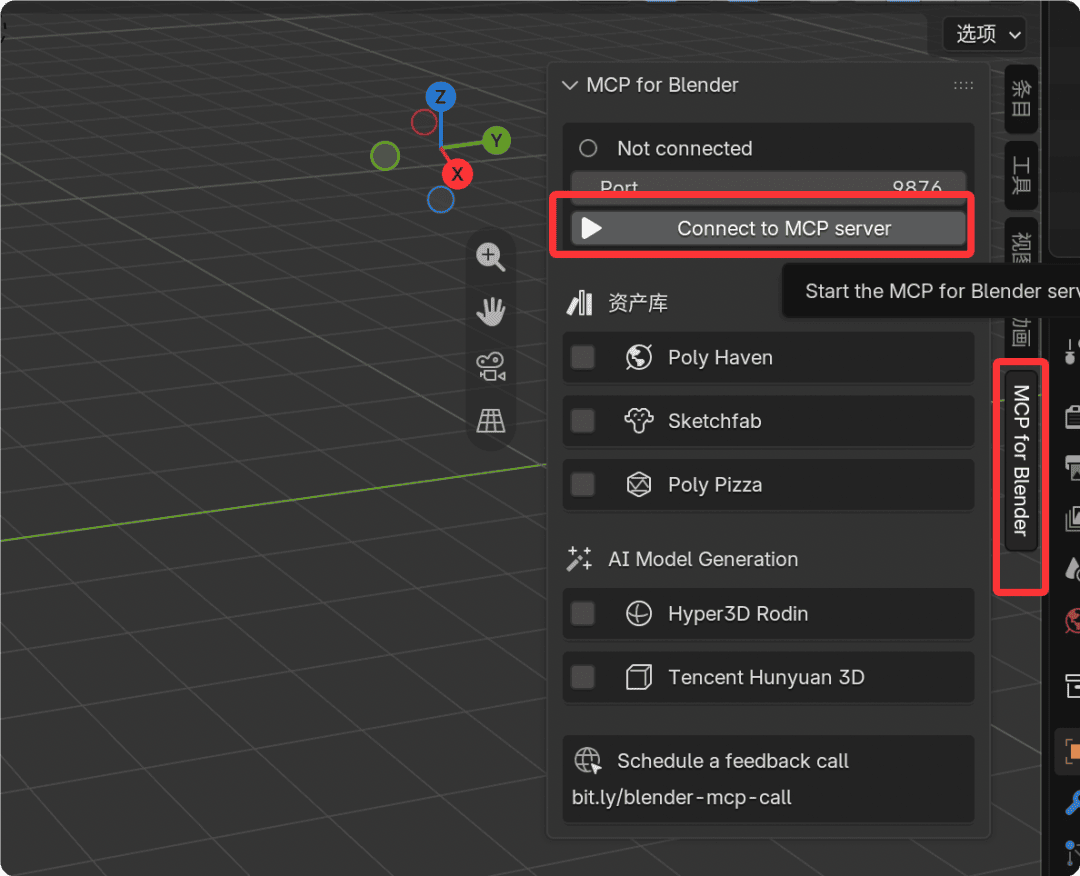The width and height of the screenshot is (1080, 876).
Task: Click the red X axis gizmo handle
Action: [457, 174]
